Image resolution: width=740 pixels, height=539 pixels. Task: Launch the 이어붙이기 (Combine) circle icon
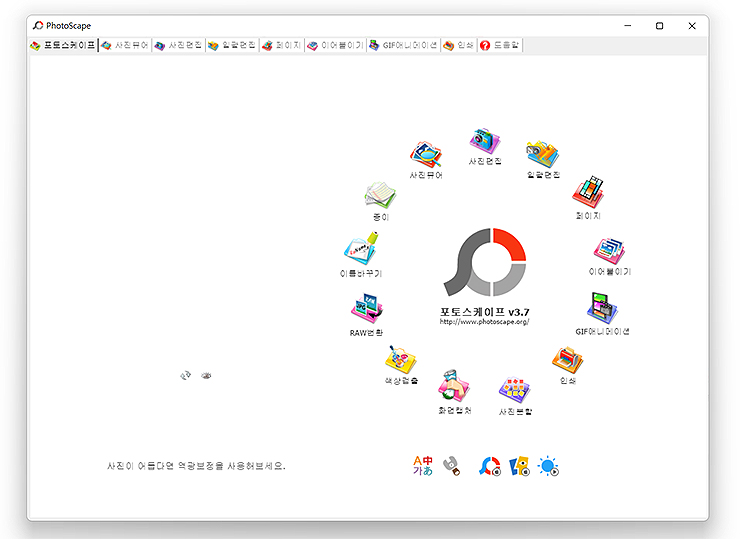(609, 251)
